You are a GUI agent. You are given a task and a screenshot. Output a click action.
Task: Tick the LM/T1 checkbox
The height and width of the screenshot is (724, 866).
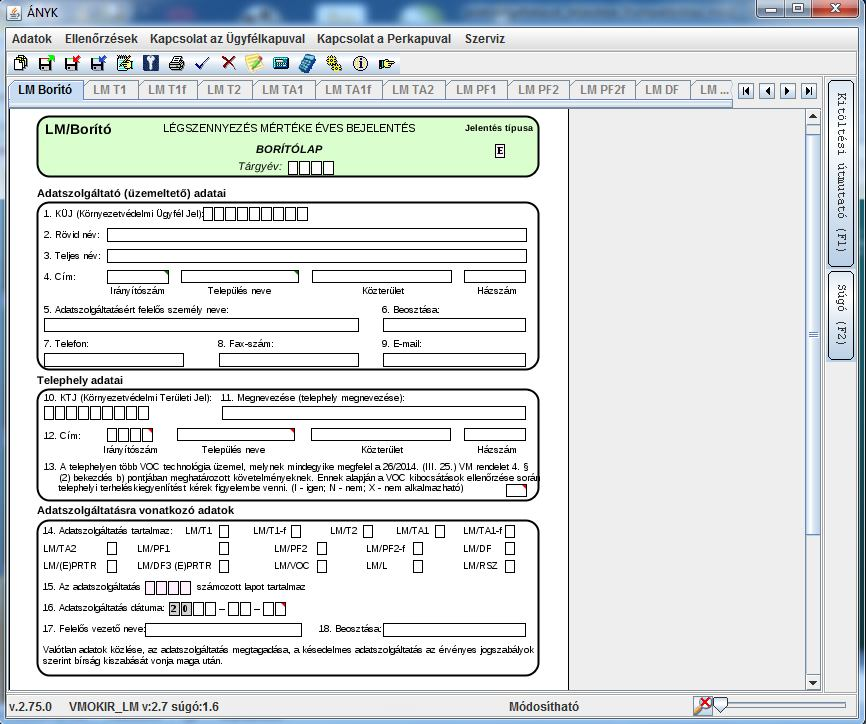pyautogui.click(x=224, y=531)
